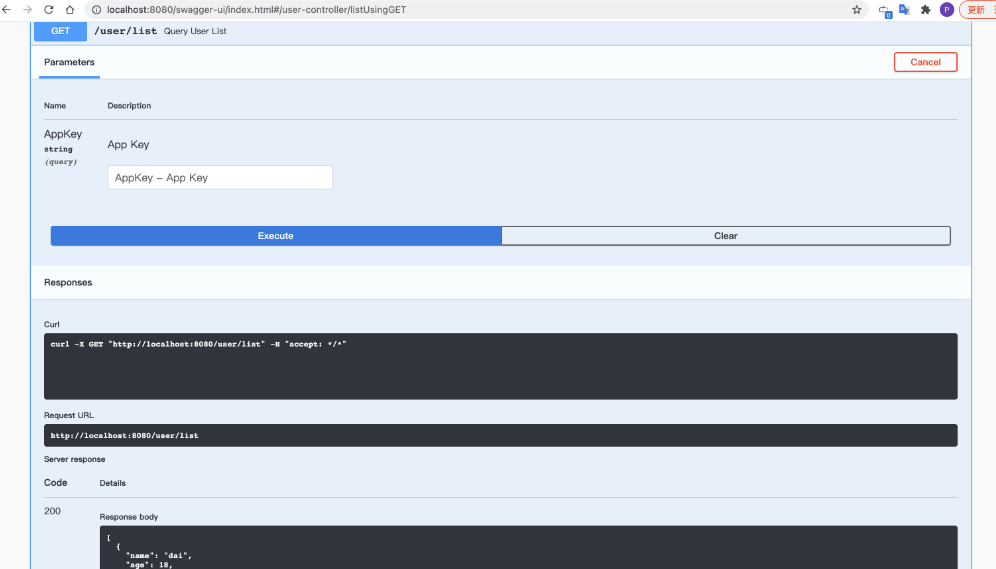This screenshot has width=996, height=569.
Task: Collapse operation via the blue GET badge
Action: click(x=60, y=31)
